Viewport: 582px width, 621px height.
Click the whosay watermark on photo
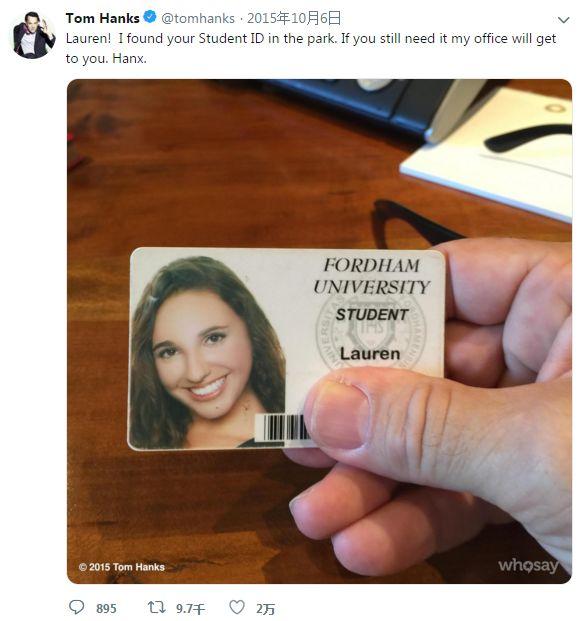tap(528, 565)
